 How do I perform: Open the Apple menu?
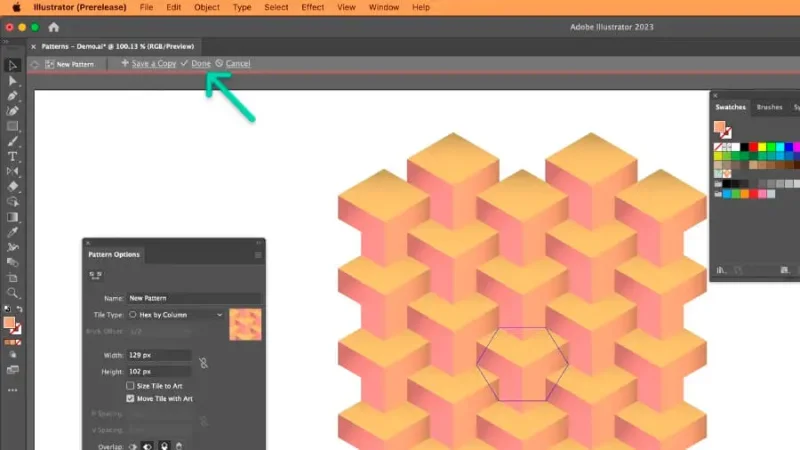16,7
